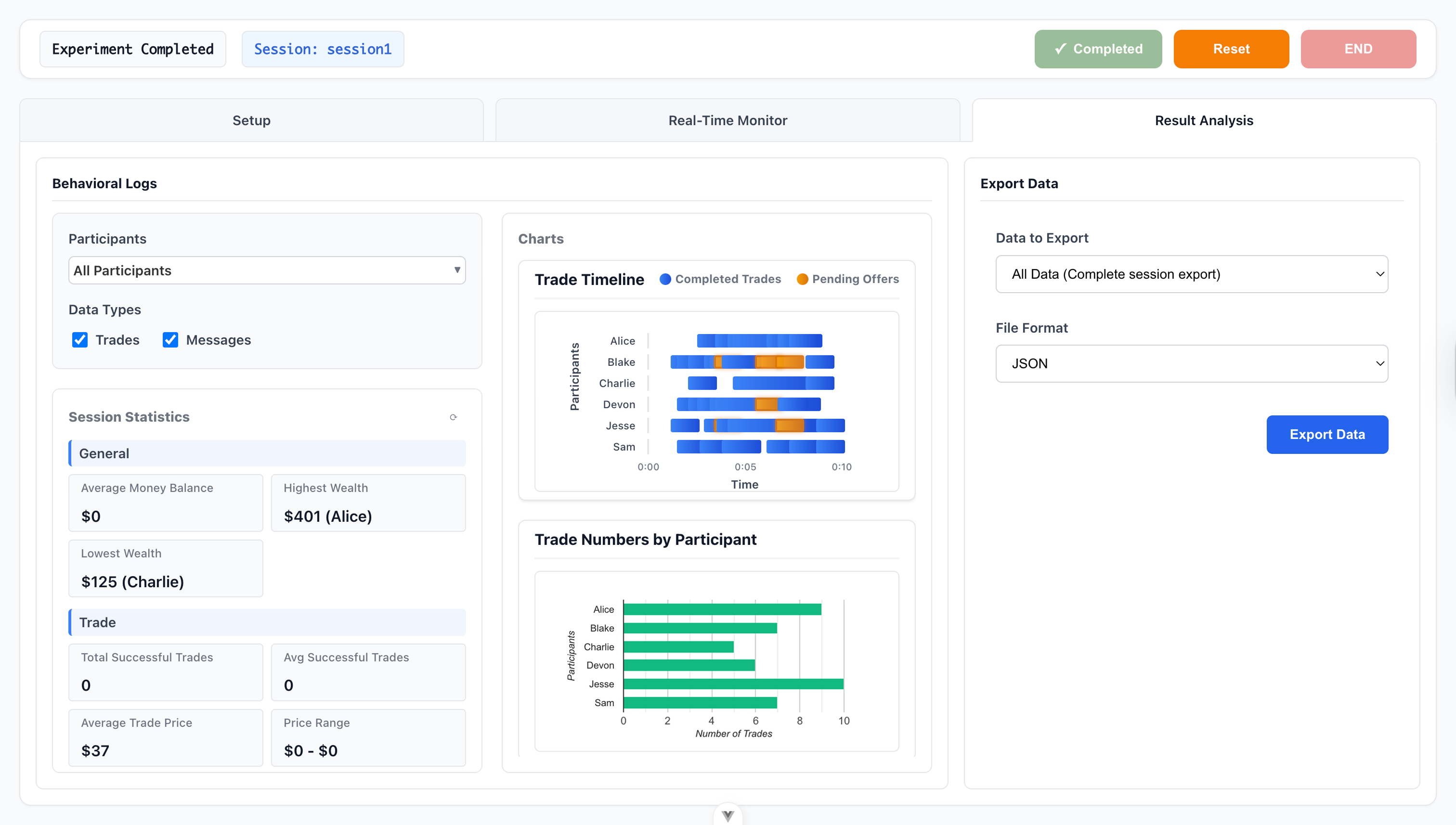Click the Pending Offers orange legend dot

[x=802, y=279]
